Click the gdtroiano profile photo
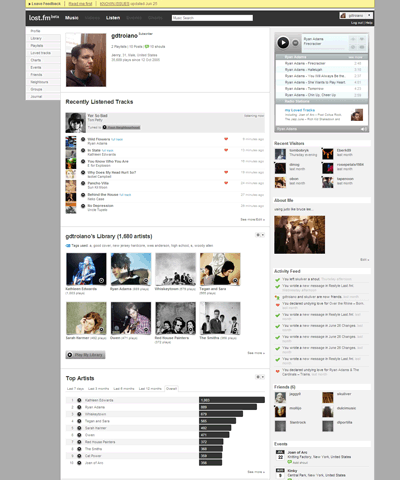The height and width of the screenshot is (480, 400). tap(86, 60)
